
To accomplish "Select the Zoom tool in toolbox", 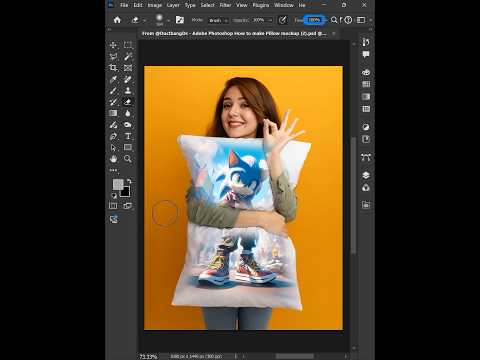I will coord(128,159).
